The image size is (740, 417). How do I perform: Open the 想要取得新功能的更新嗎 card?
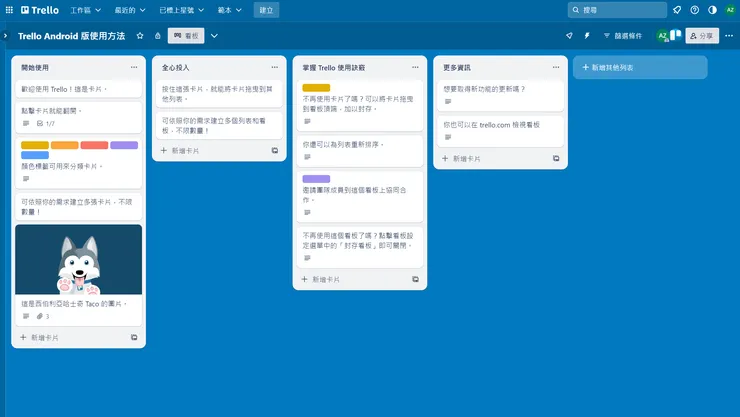500,96
